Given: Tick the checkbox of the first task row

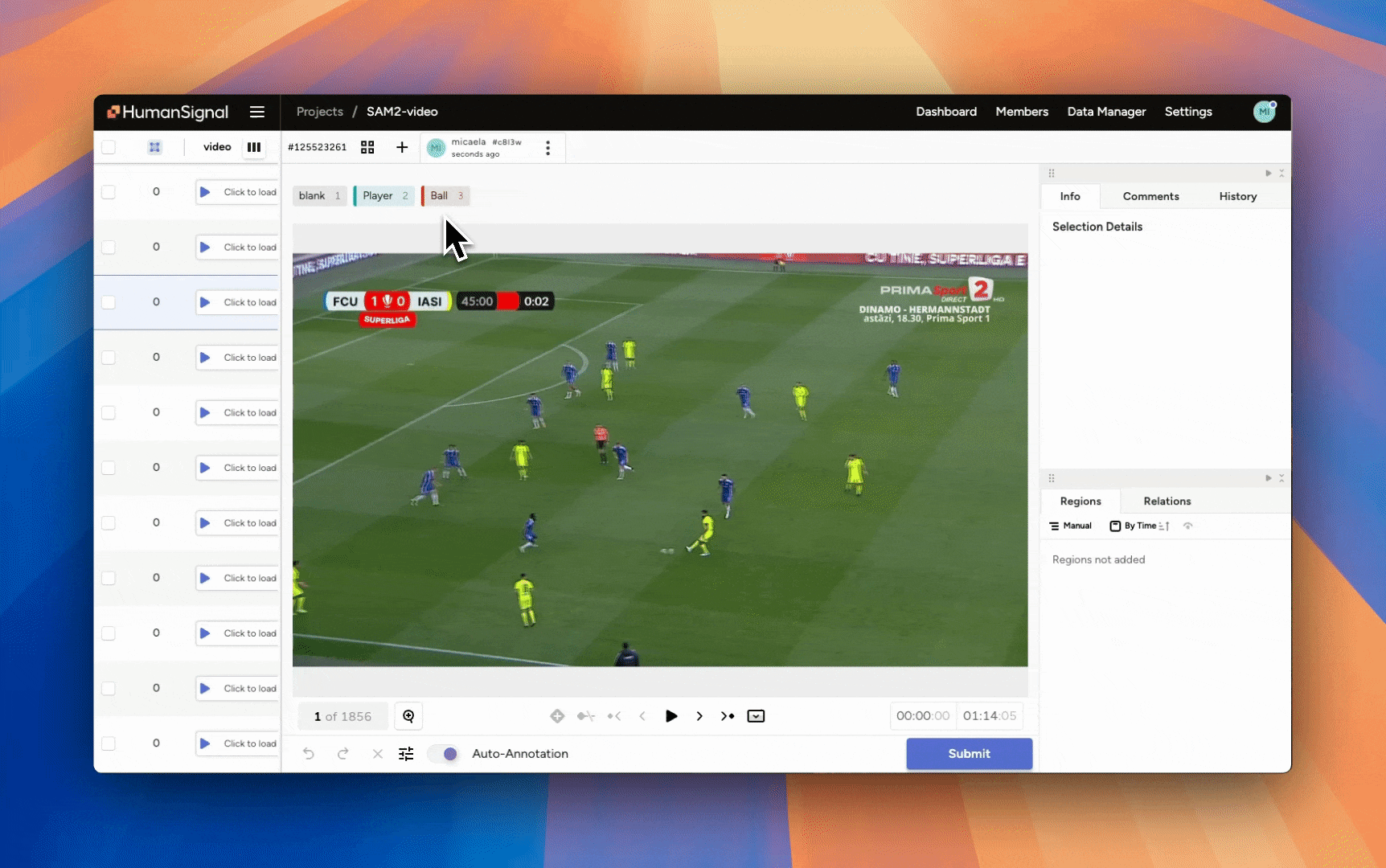Looking at the screenshot, I should (x=109, y=192).
